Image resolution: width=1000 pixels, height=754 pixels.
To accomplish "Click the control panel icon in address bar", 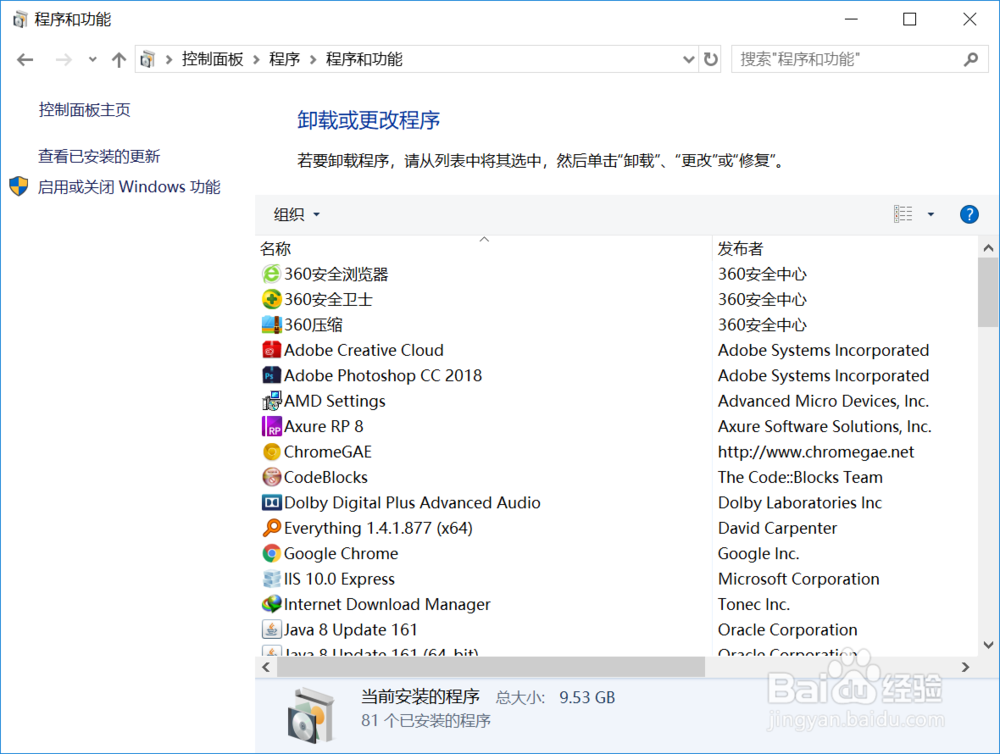I will point(147,59).
